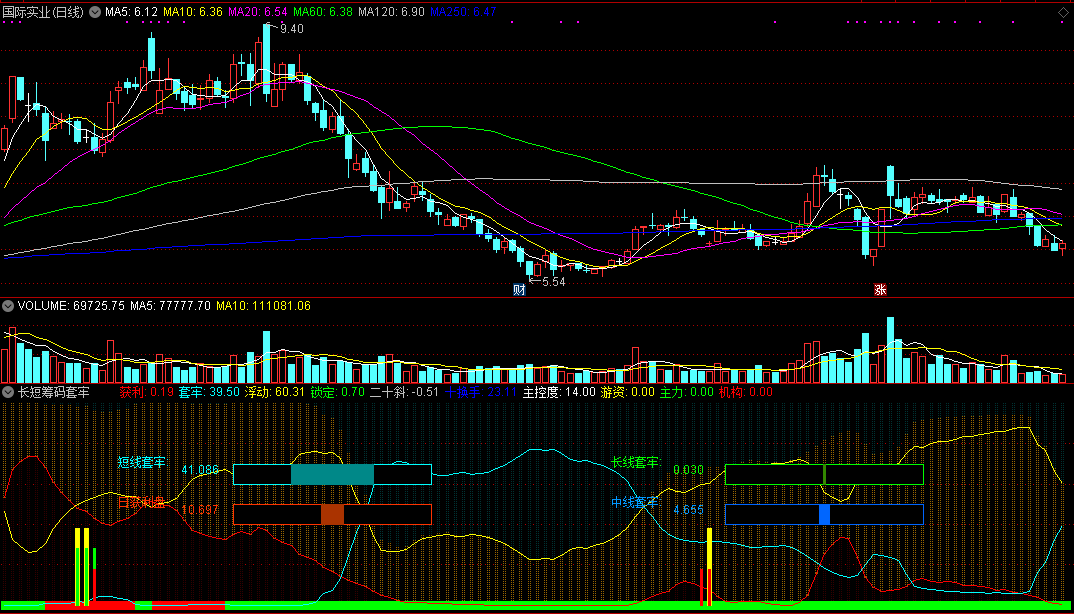Click the 机构: 0.00 value
Screen dimensions: 1074x614
(746, 393)
